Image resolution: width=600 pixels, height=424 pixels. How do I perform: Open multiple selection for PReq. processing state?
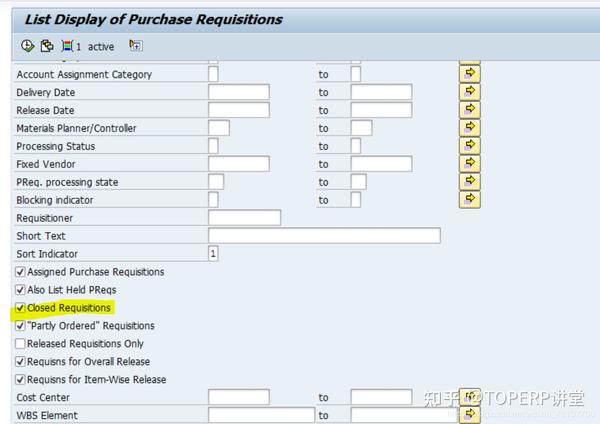point(470,182)
